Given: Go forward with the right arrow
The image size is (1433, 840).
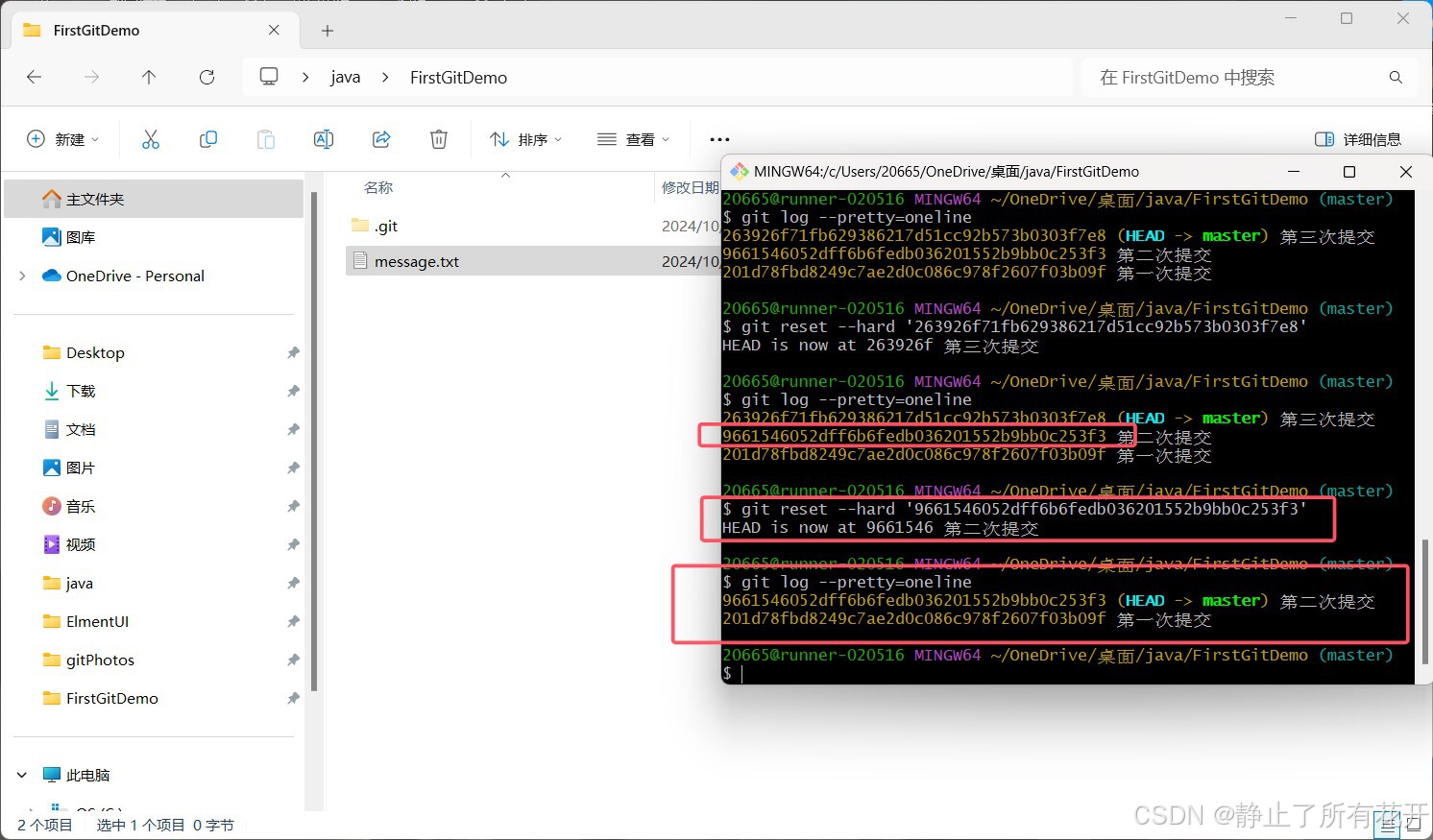Looking at the screenshot, I should pos(91,77).
